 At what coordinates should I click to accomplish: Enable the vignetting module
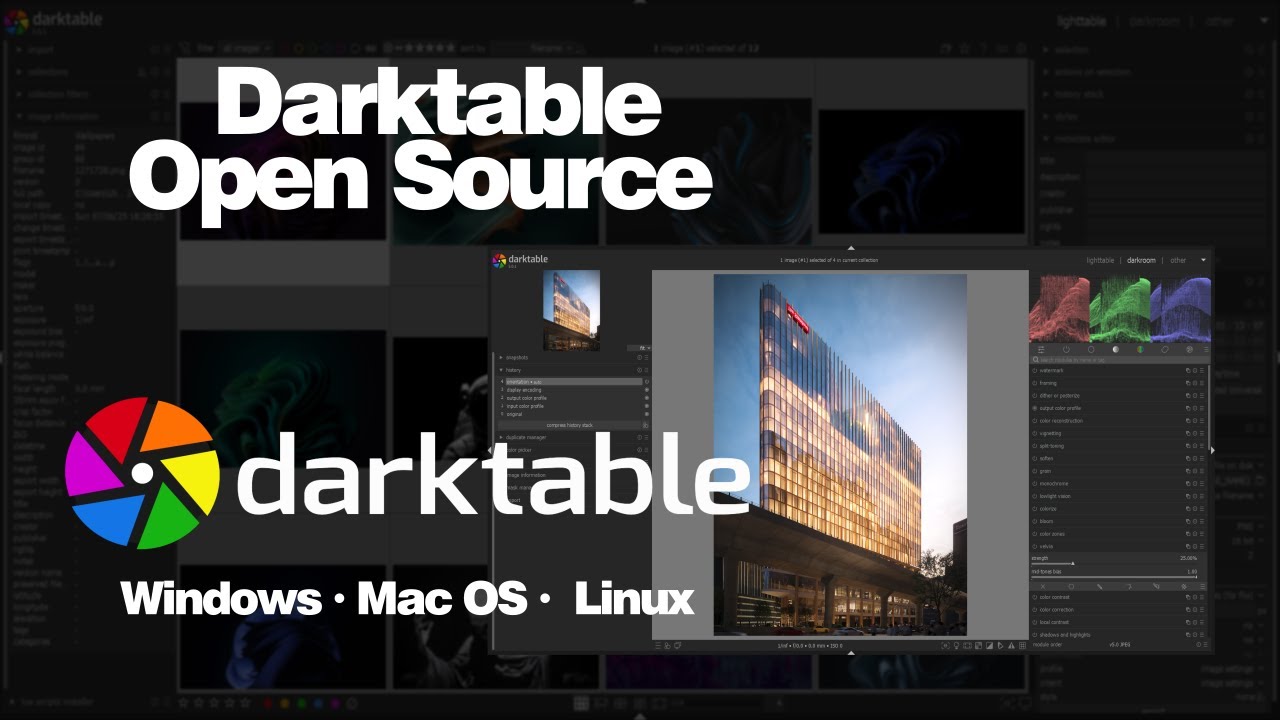pos(1035,433)
